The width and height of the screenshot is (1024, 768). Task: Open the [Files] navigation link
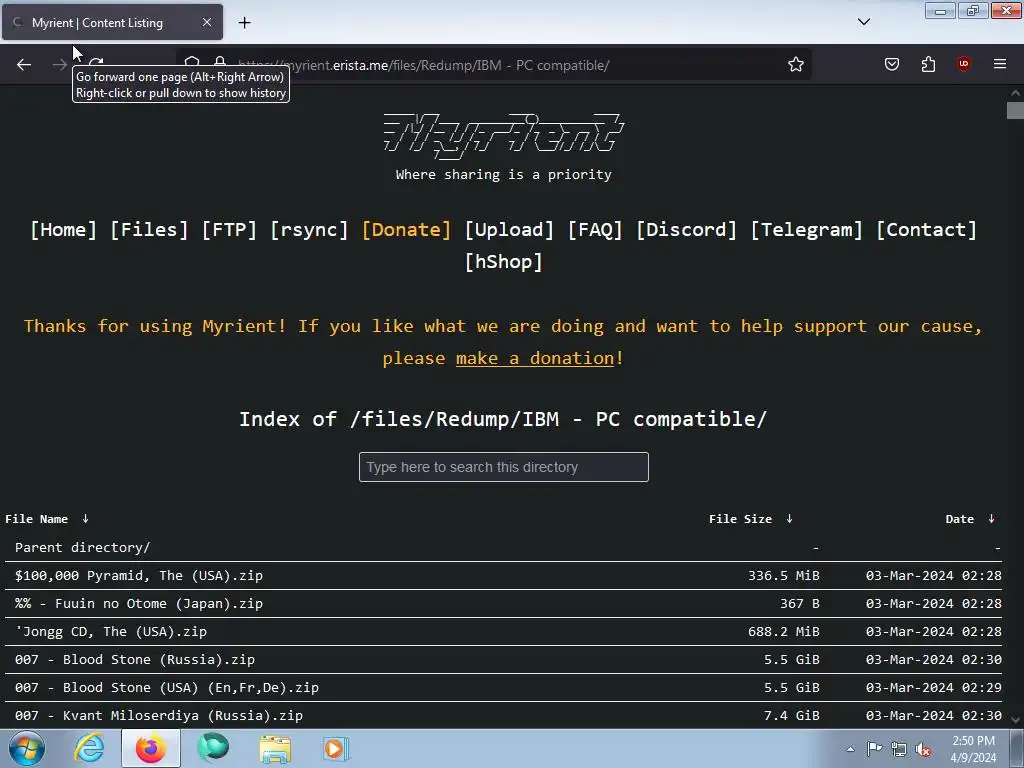[x=149, y=230]
